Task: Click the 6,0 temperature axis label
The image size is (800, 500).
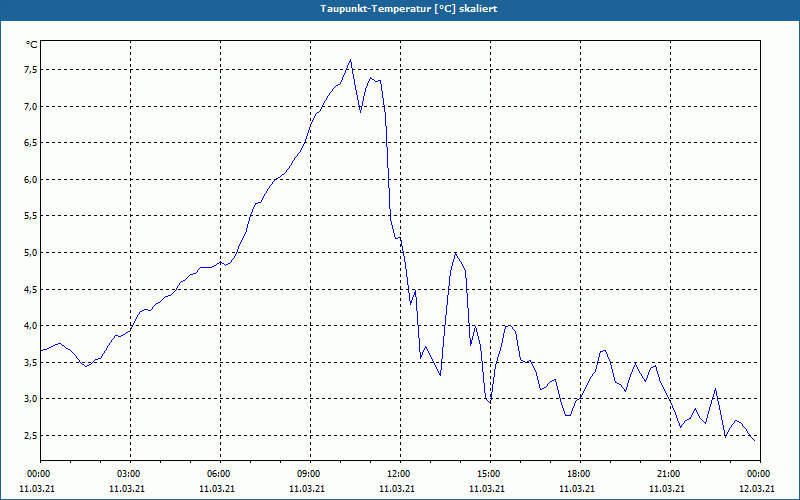Action: coord(31,179)
